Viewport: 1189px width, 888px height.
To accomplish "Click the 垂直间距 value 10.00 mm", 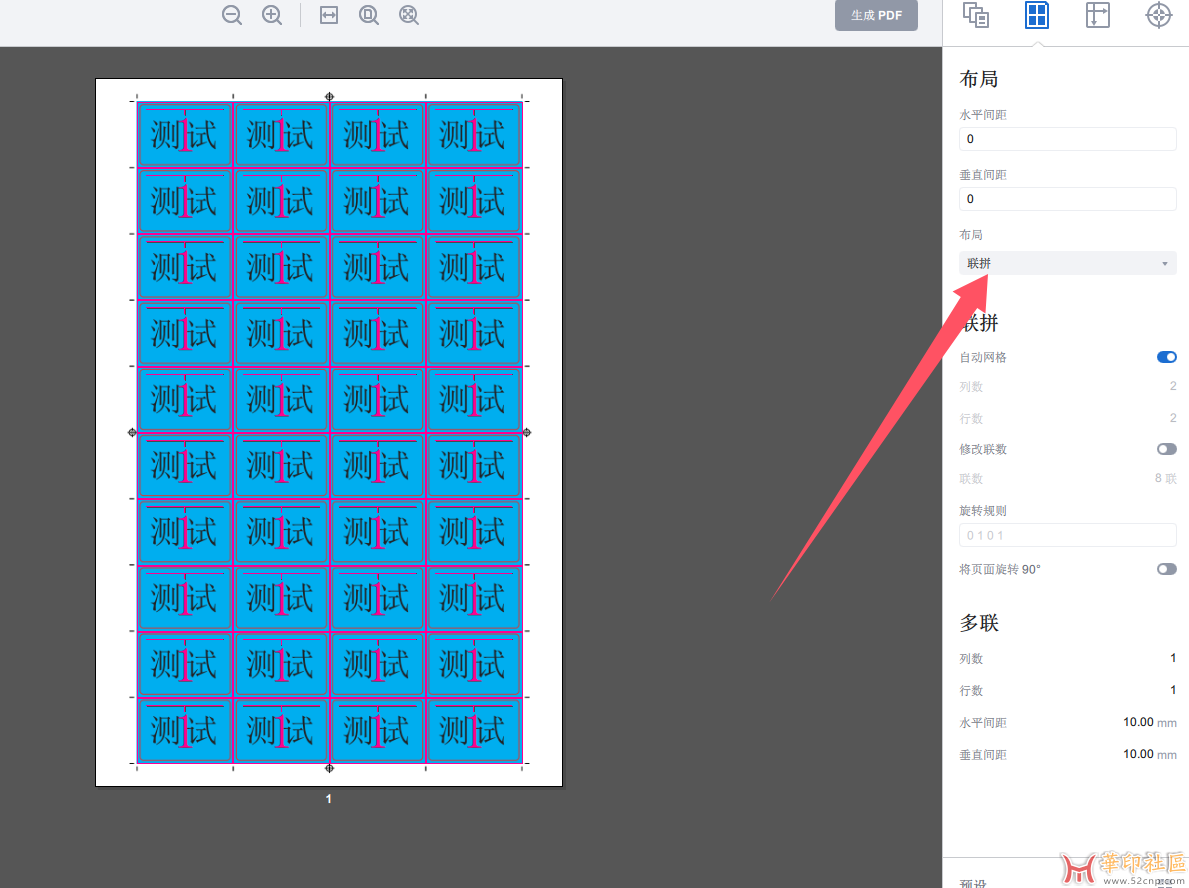I will pos(1150,754).
